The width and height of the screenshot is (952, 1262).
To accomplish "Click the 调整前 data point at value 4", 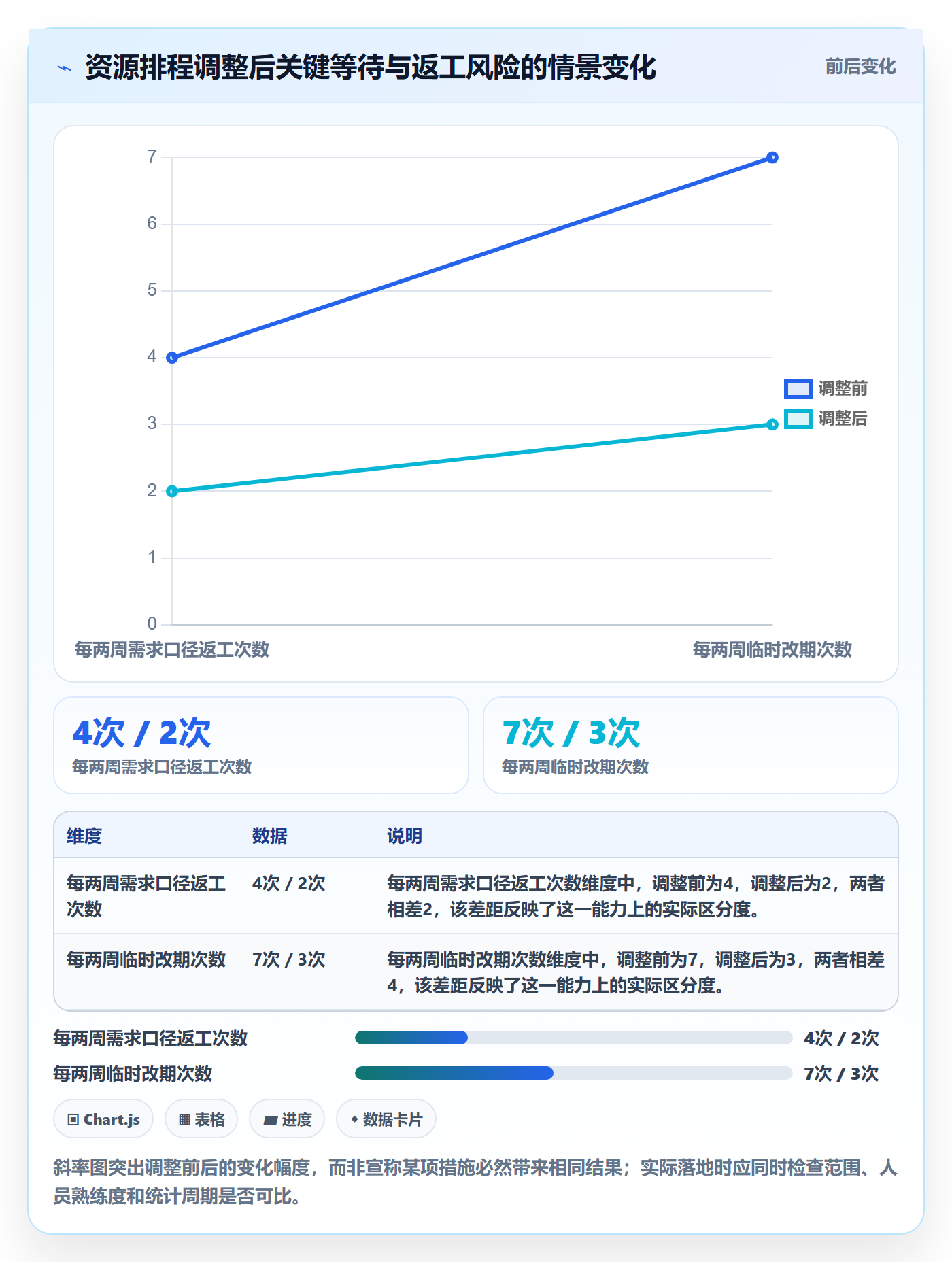I will [x=172, y=358].
